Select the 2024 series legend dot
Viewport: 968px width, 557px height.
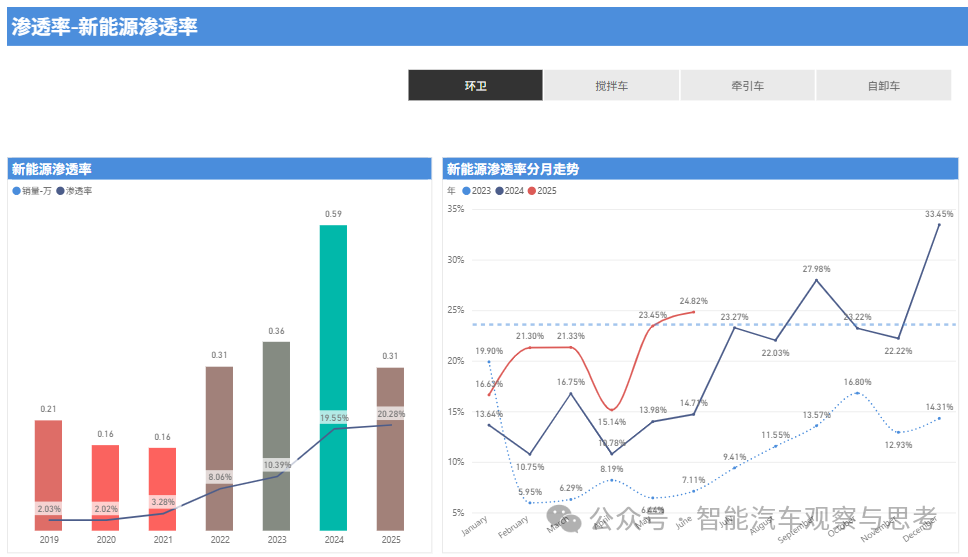499,191
